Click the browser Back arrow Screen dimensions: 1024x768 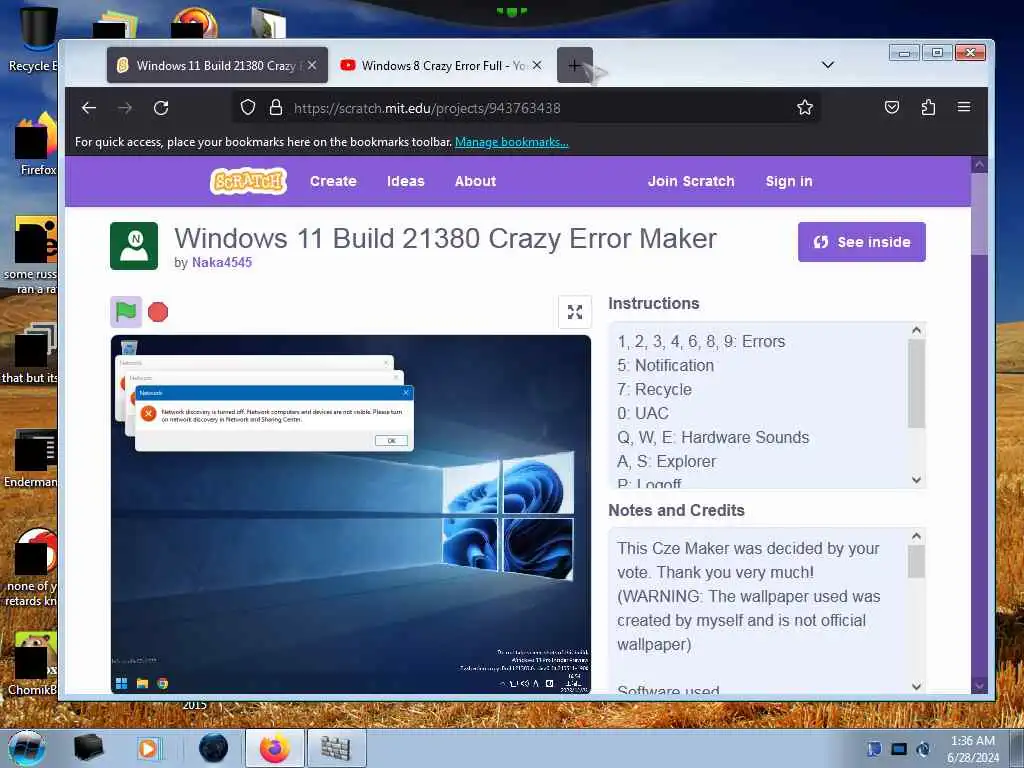coord(89,108)
